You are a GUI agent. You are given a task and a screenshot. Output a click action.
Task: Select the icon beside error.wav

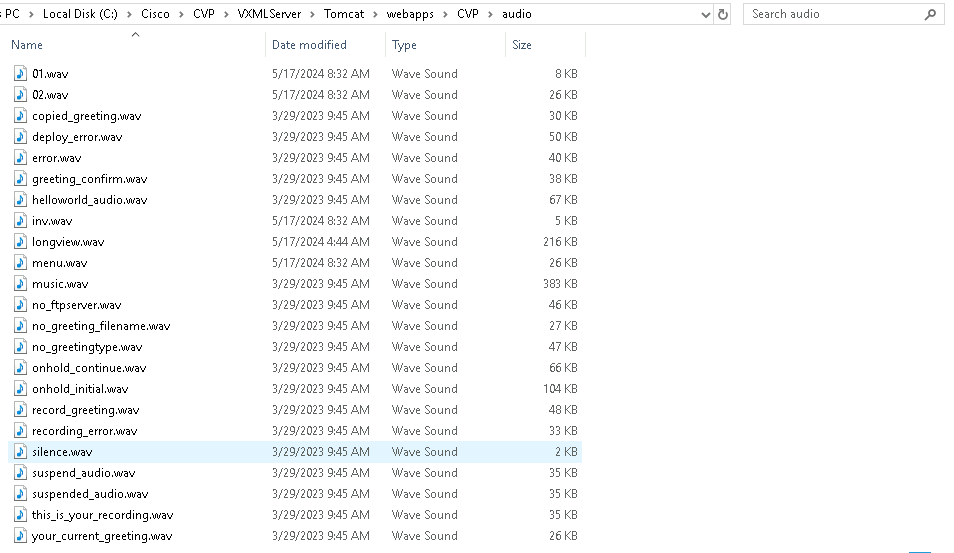pos(21,158)
